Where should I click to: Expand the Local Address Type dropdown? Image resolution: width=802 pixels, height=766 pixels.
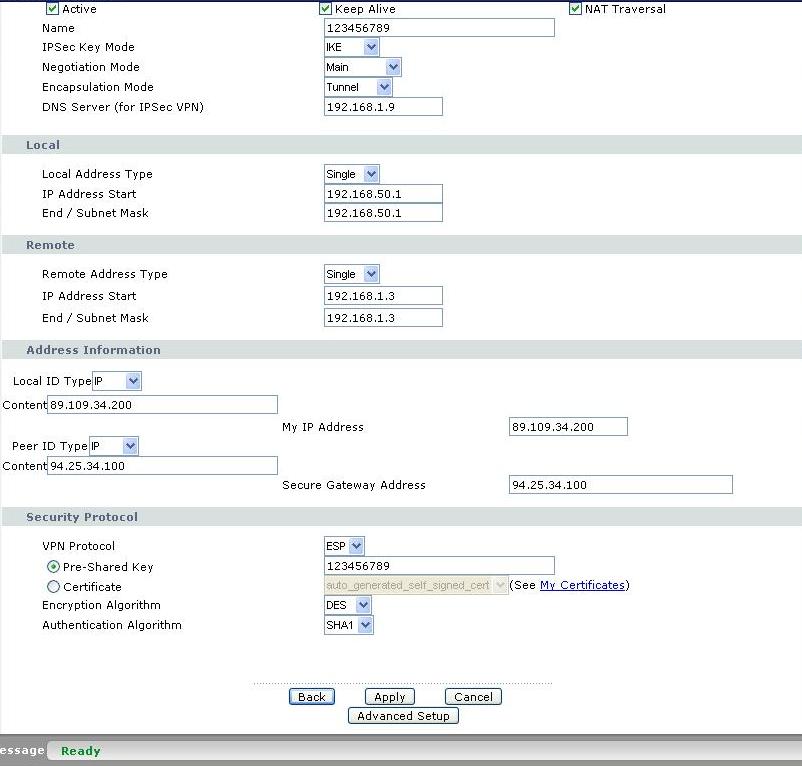click(x=351, y=174)
